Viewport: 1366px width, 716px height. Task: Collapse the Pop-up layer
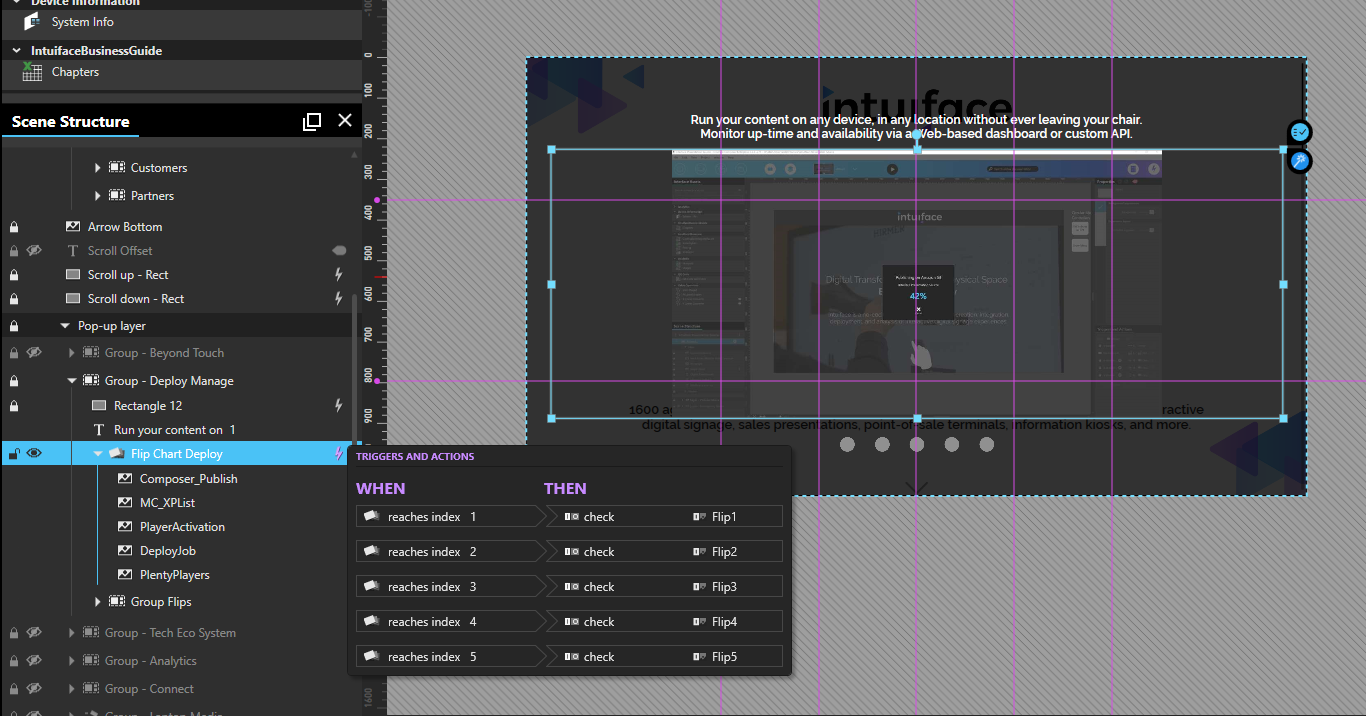[x=65, y=325]
